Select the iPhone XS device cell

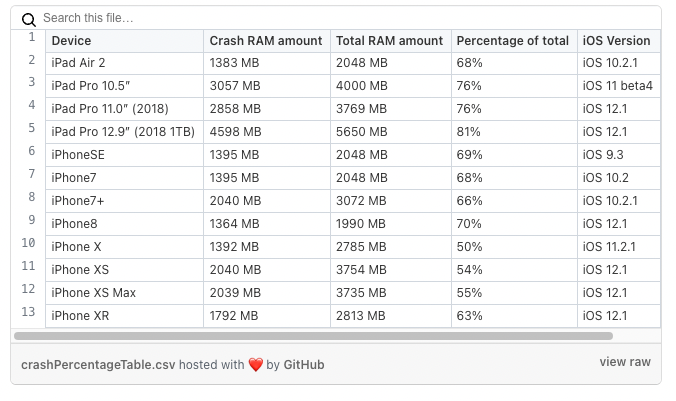click(124, 270)
